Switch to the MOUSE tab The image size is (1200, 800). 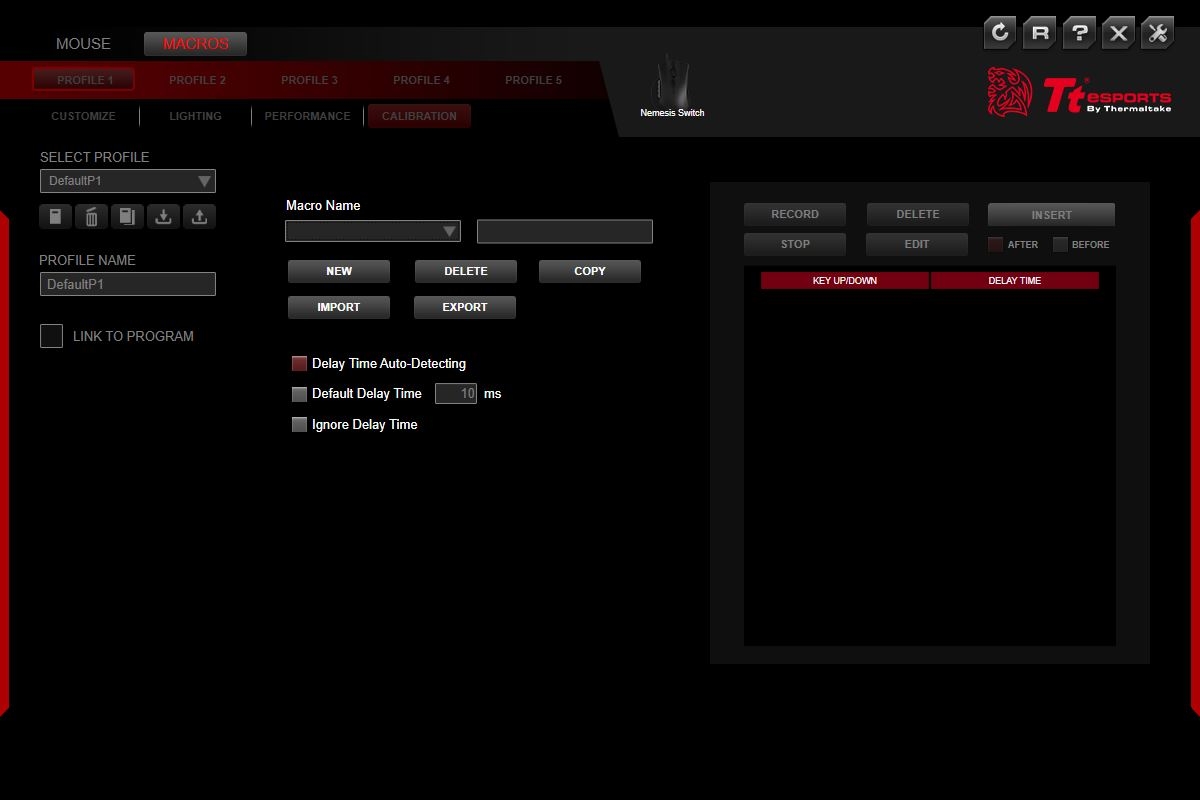(83, 44)
